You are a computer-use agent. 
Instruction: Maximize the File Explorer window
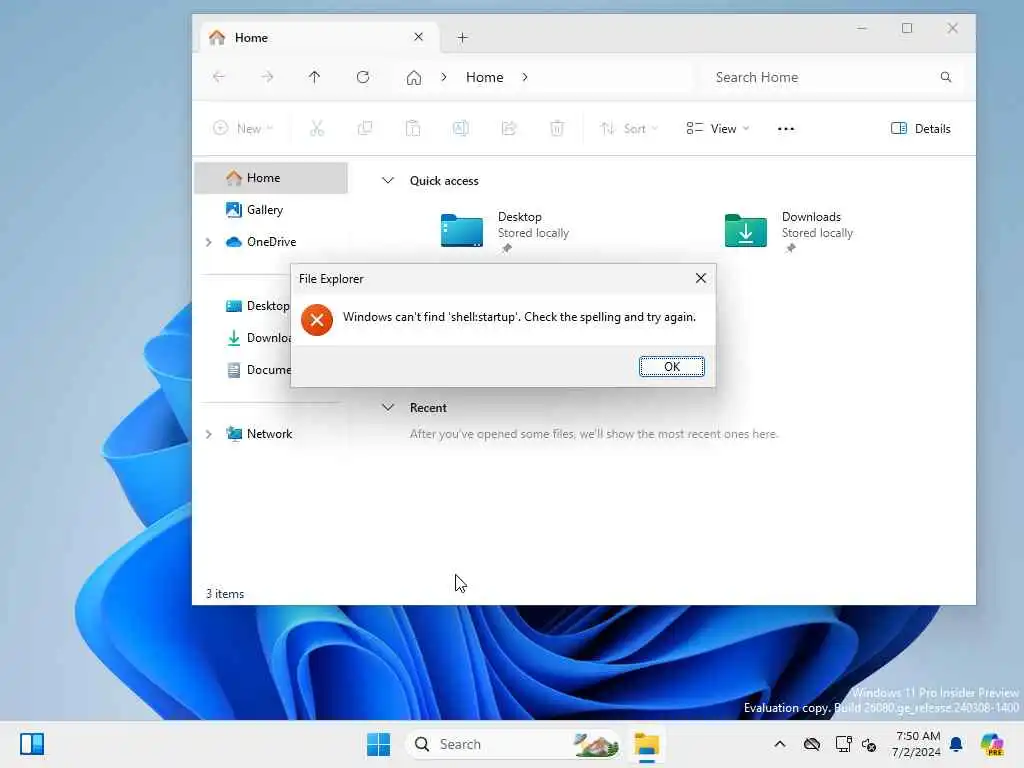pos(907,28)
